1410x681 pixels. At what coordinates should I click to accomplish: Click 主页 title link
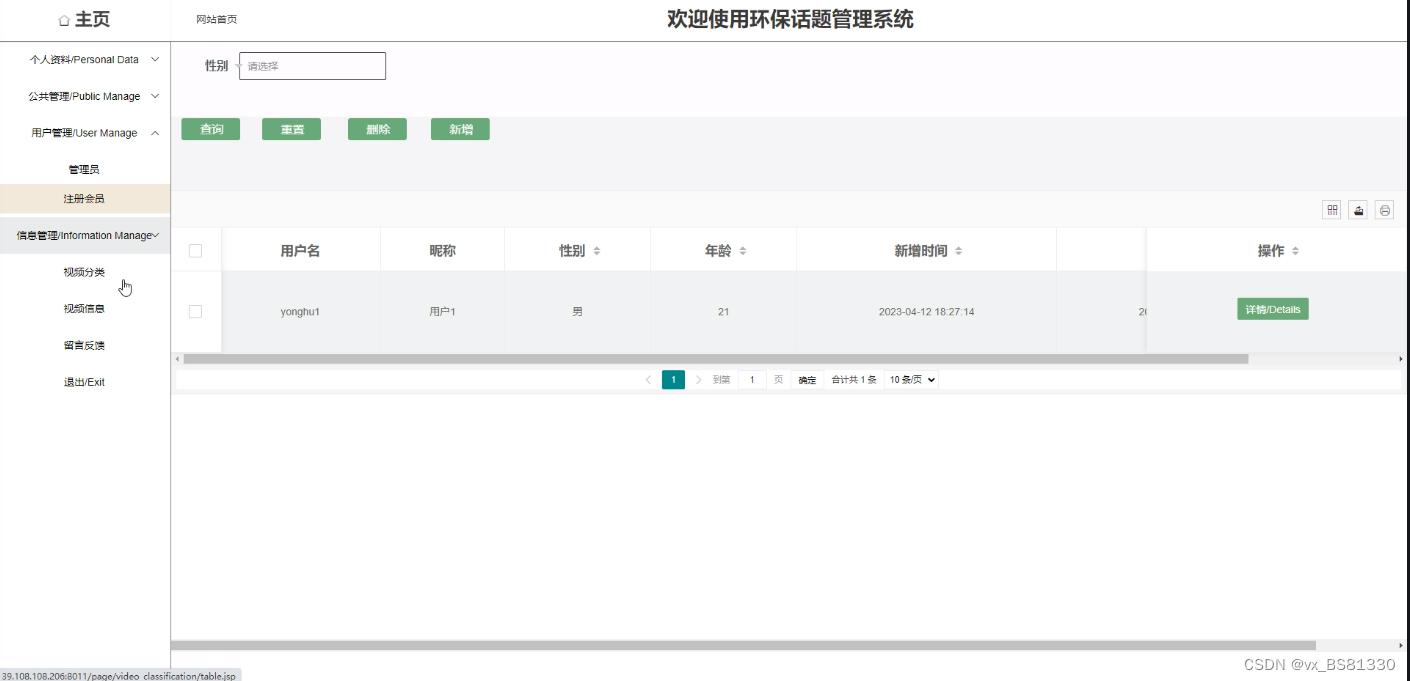coord(92,20)
